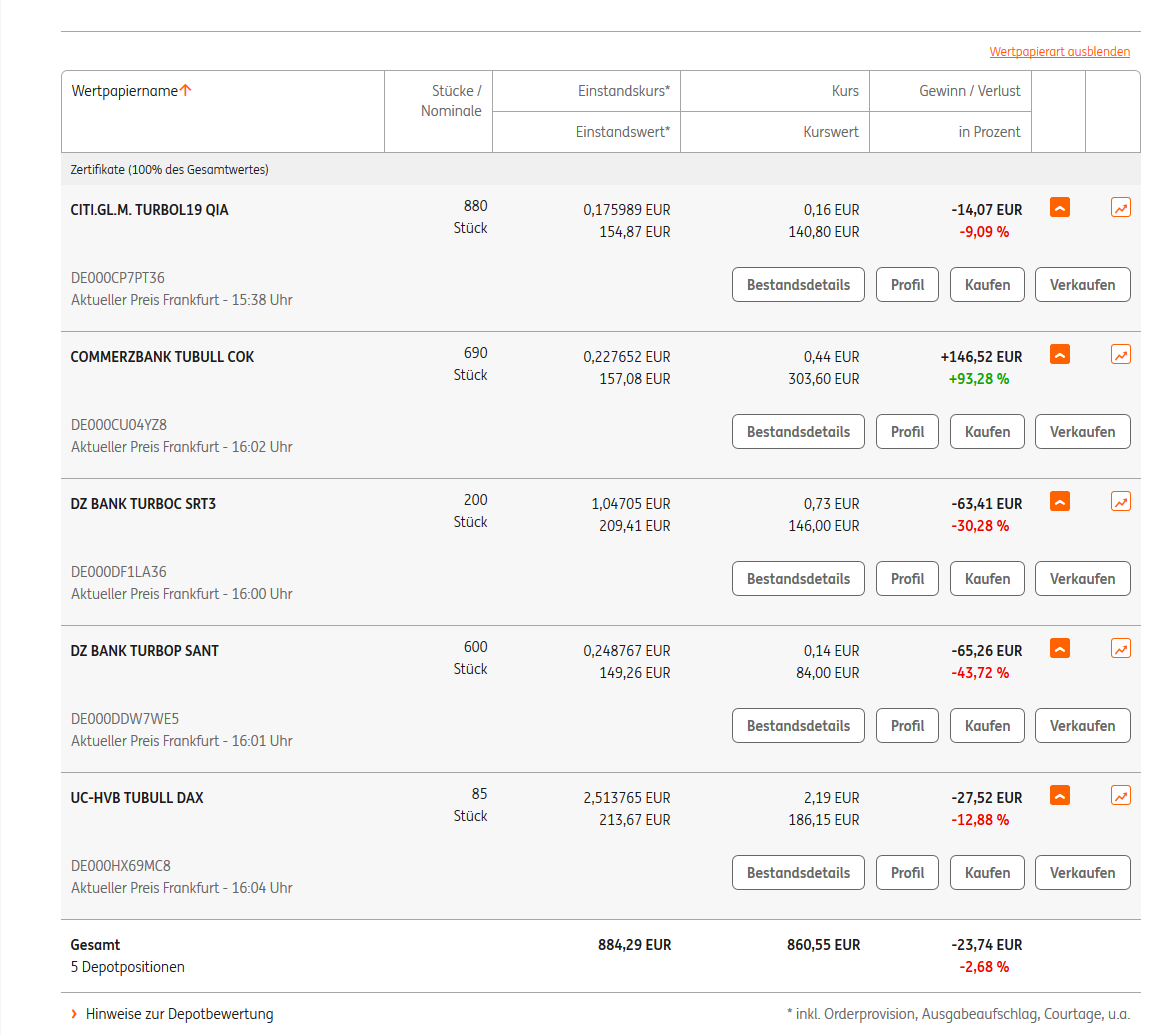The image size is (1169, 1035).
Task: Open chart icon for DZ BANK TURBOP SANT
Action: click(x=1121, y=649)
